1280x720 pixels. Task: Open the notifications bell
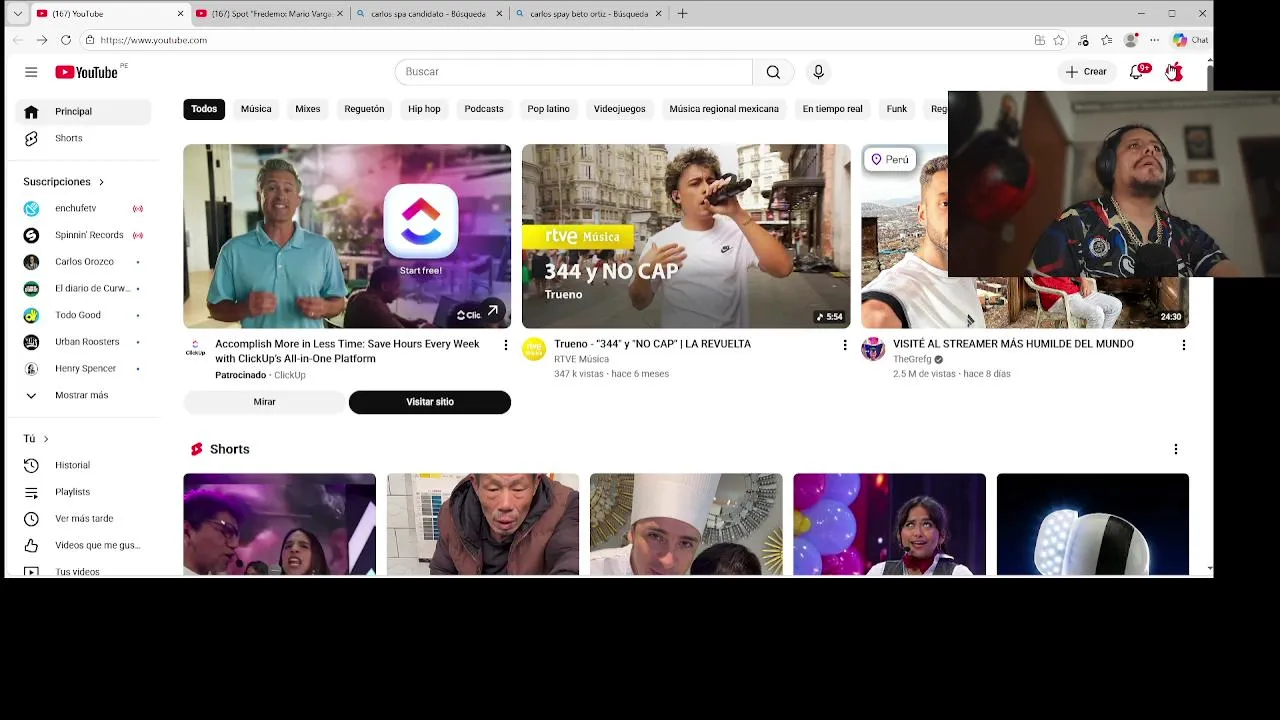1137,72
